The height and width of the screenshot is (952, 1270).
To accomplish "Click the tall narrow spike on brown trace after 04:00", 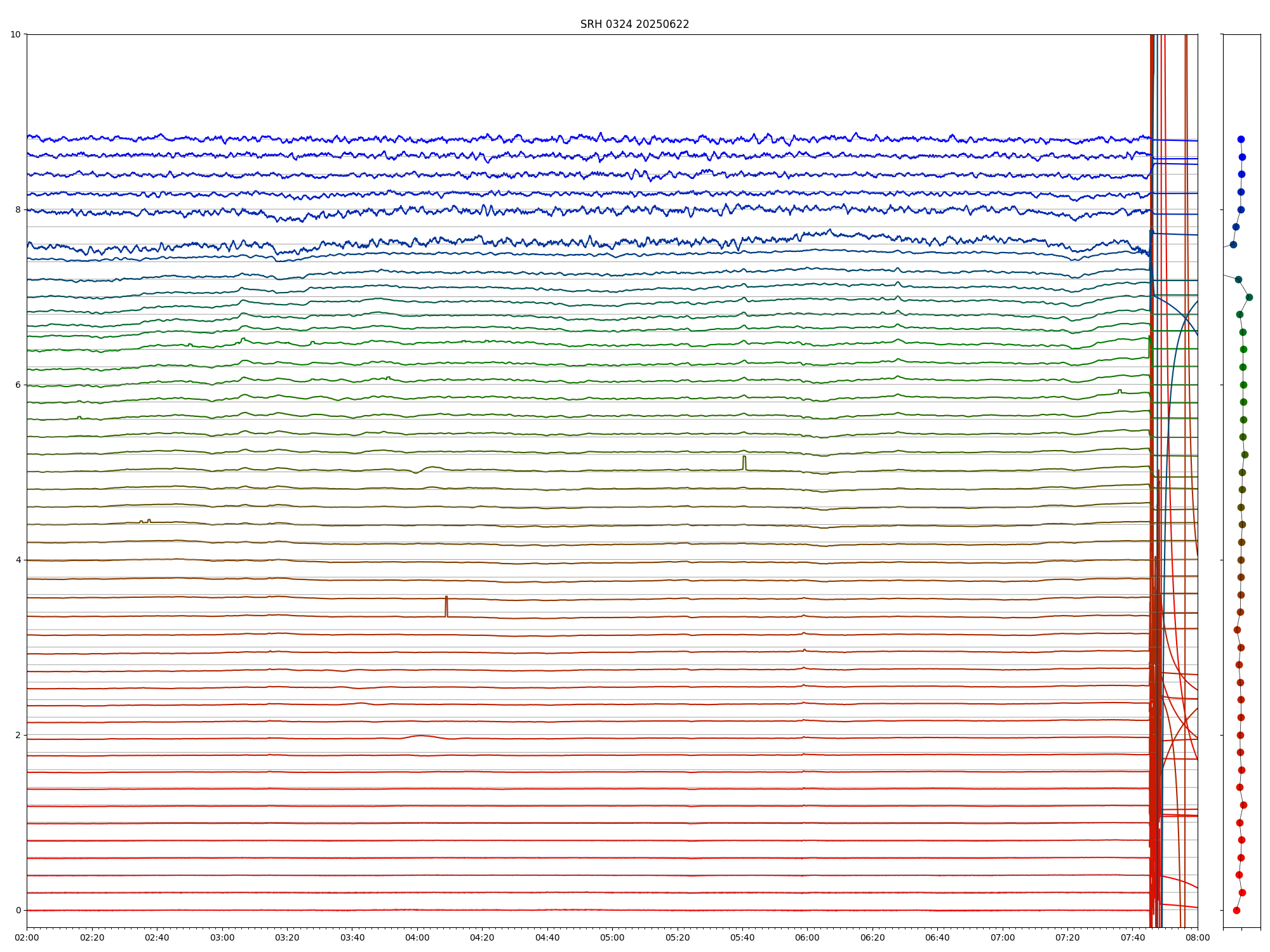I will [446, 605].
